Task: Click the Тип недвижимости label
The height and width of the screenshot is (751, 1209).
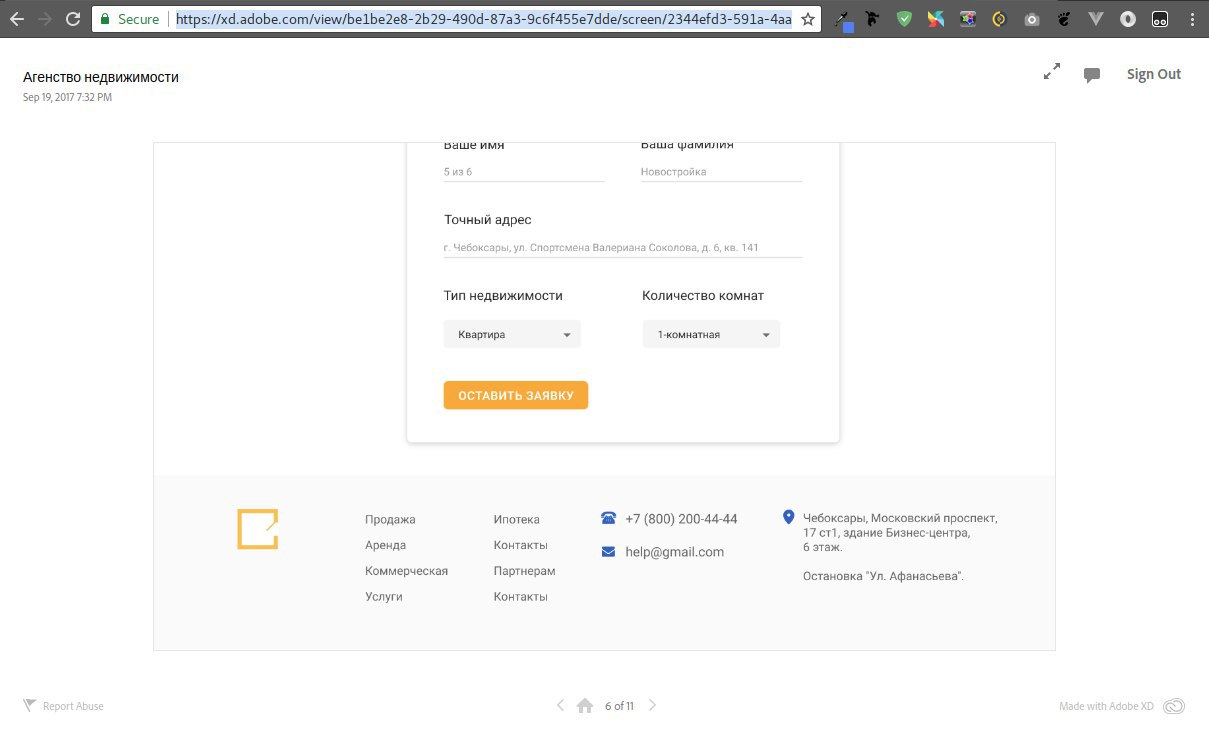Action: (503, 296)
